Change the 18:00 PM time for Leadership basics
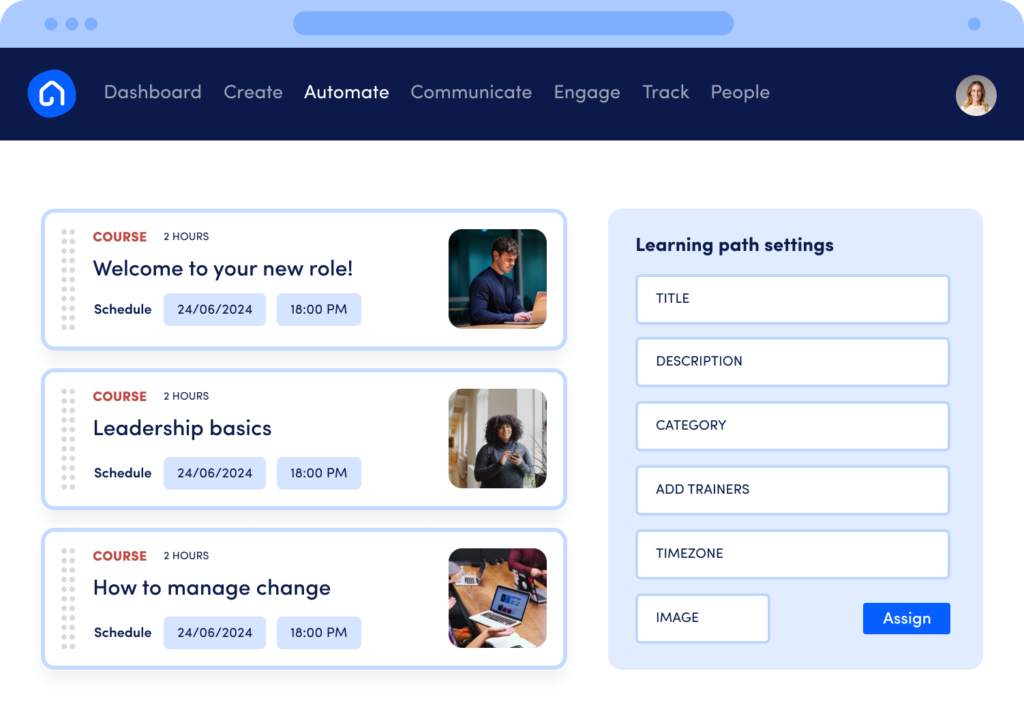 tap(318, 473)
